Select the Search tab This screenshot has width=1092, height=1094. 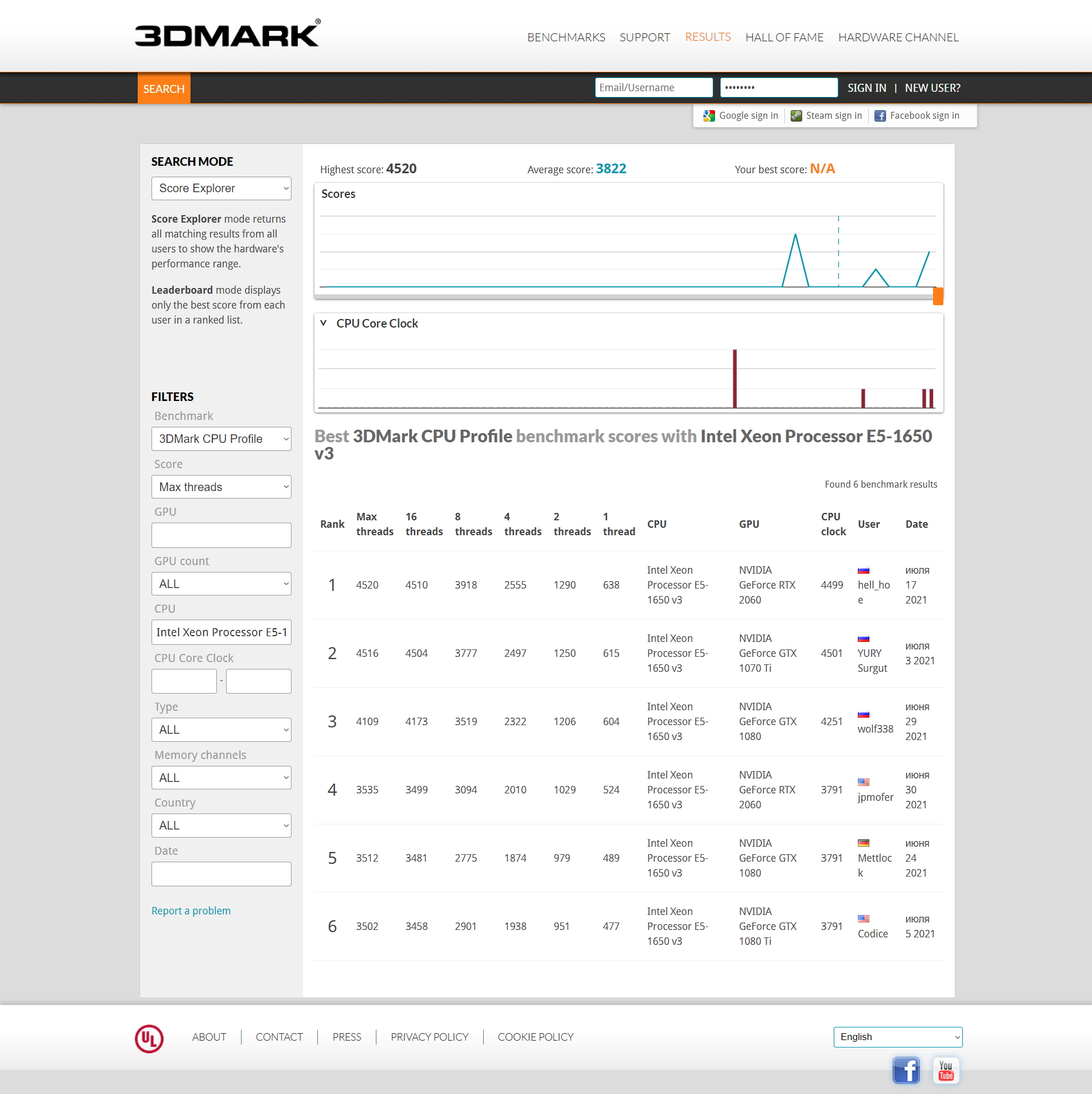pyautogui.click(x=164, y=88)
